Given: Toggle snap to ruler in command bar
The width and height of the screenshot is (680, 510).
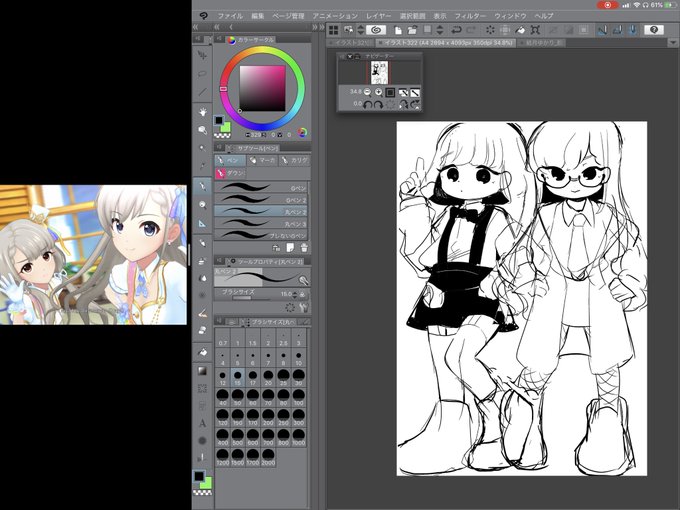Looking at the screenshot, I should [602, 30].
